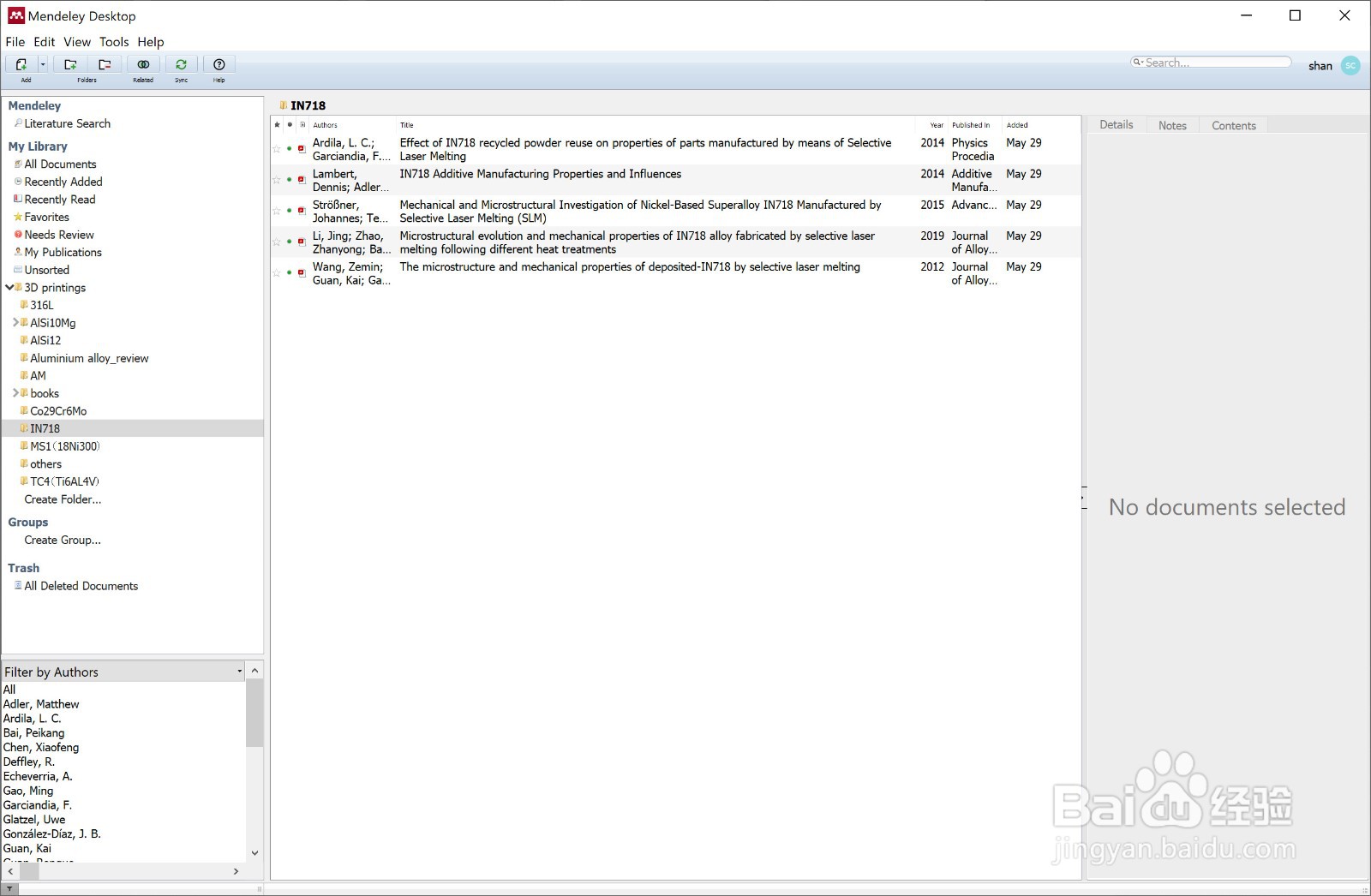Open the user avatar next to shan
Image resolution: width=1371 pixels, height=896 pixels.
[x=1350, y=65]
